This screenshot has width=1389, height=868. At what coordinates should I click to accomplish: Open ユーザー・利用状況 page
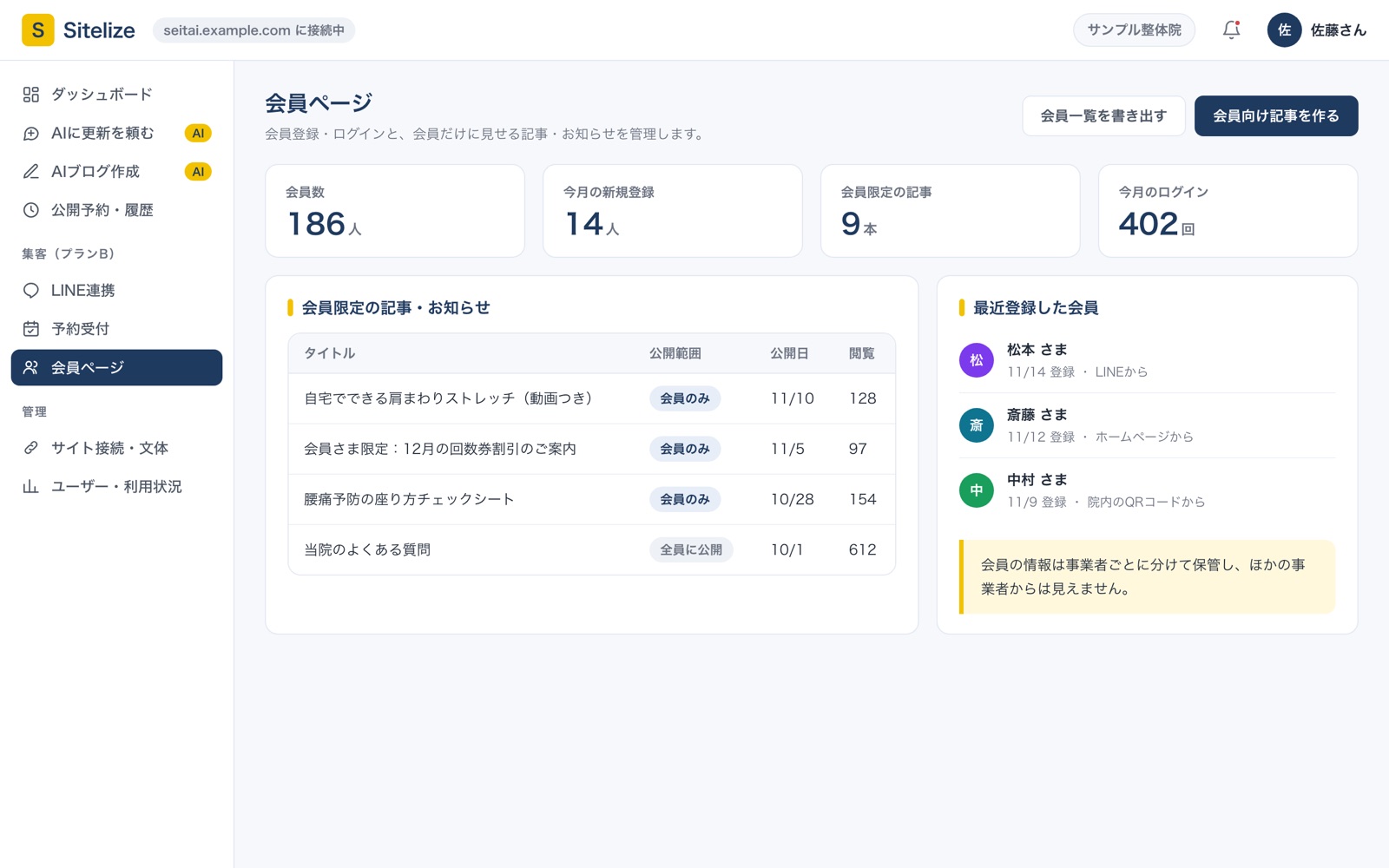pos(116,487)
